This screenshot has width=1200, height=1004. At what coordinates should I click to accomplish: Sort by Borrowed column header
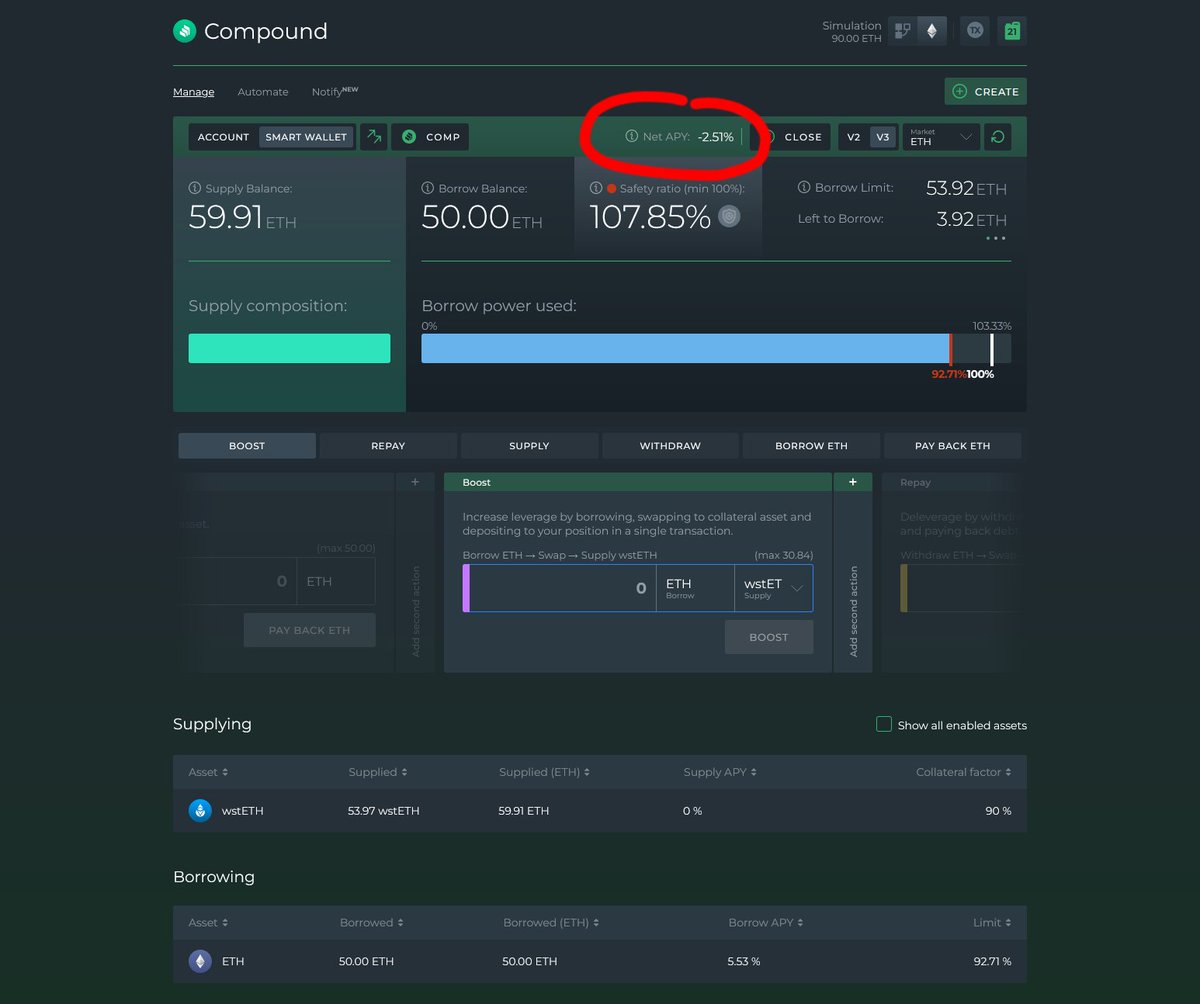click(x=372, y=922)
